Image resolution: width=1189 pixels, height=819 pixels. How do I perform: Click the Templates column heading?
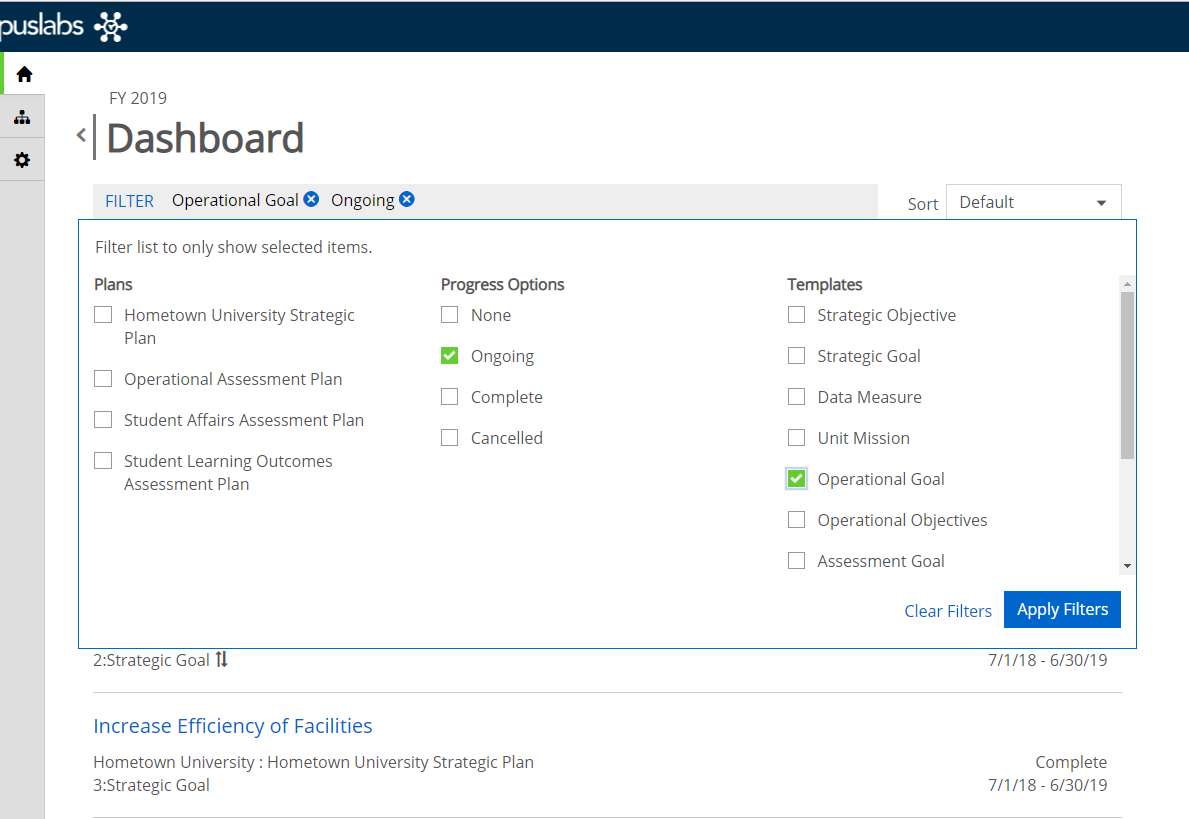point(824,284)
